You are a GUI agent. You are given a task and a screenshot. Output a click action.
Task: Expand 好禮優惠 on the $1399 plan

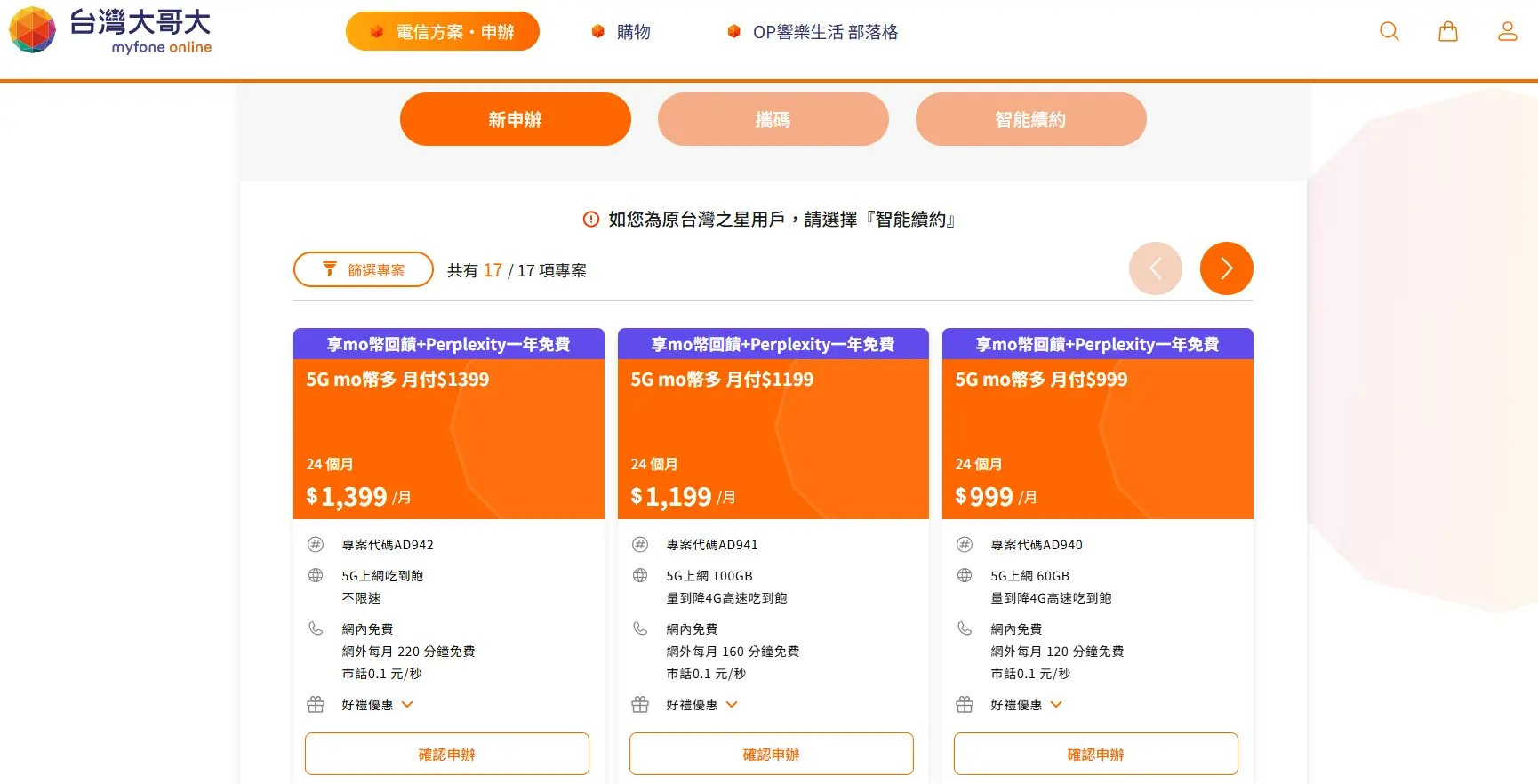tap(377, 704)
